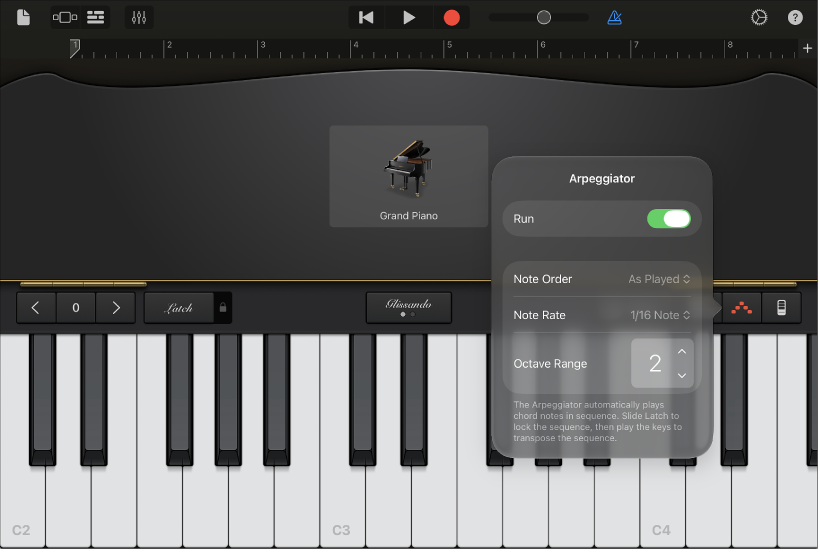The height and width of the screenshot is (552, 820).
Task: Click bar 3 on the ruler
Action: (263, 45)
